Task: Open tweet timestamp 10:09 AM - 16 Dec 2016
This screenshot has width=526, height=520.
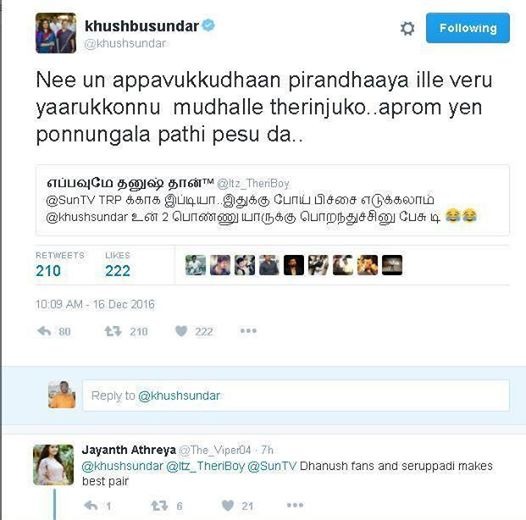Action: pos(95,304)
